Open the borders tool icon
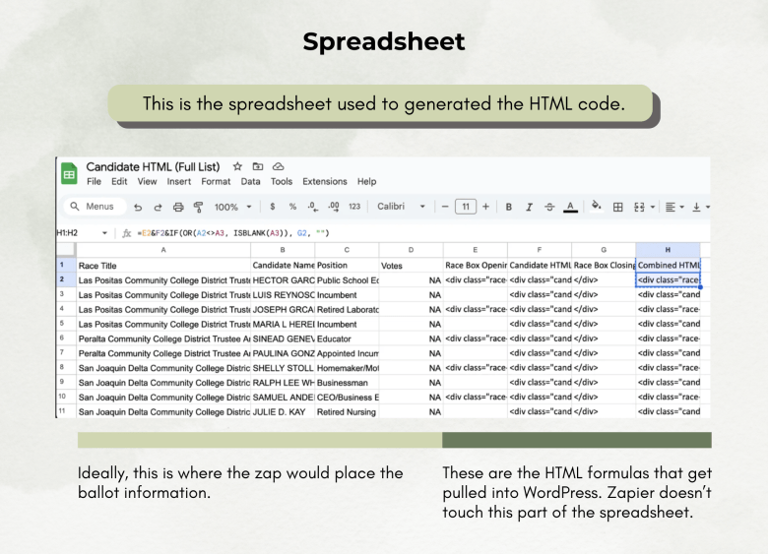 click(x=618, y=207)
